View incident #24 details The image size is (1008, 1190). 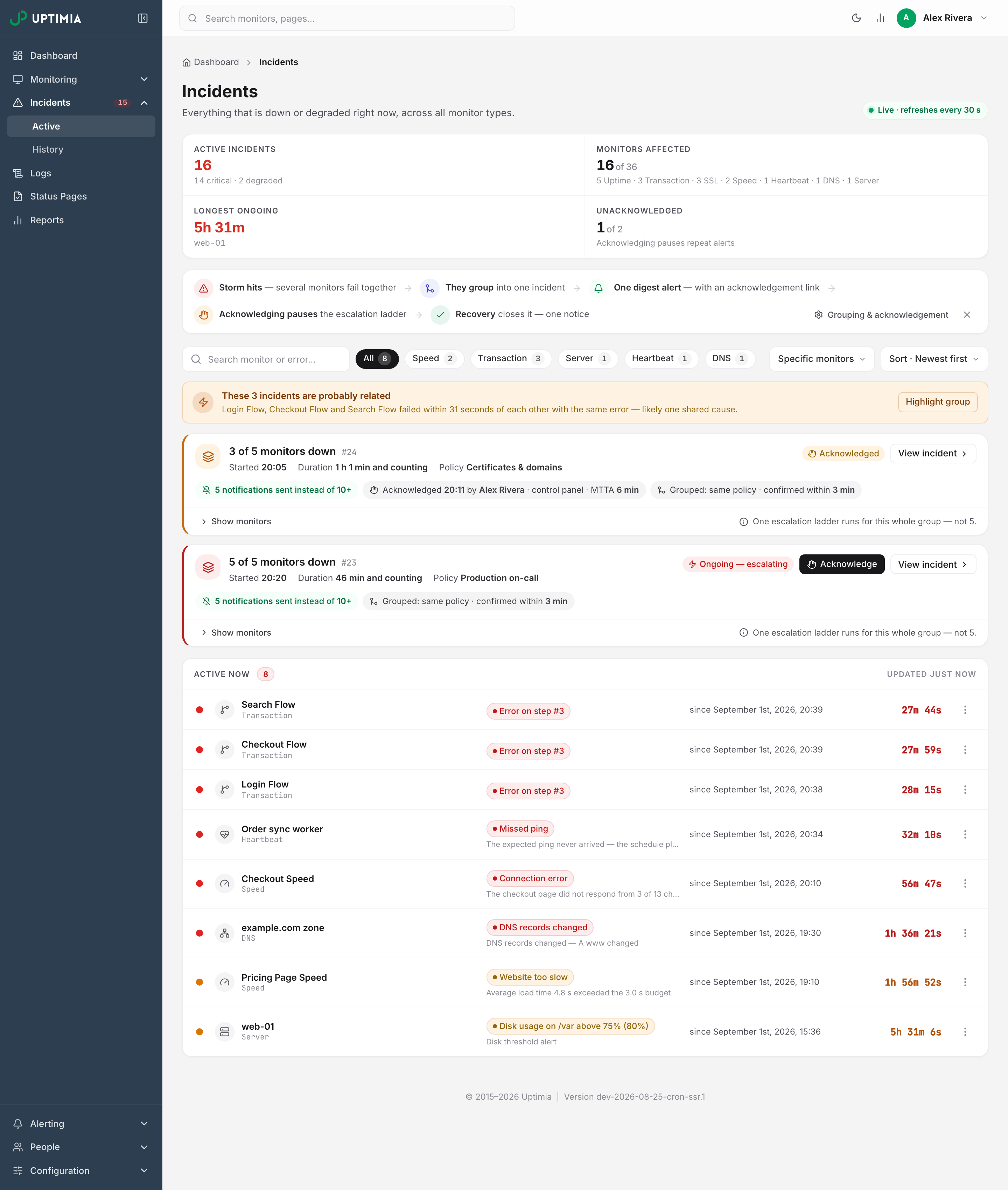click(x=932, y=453)
